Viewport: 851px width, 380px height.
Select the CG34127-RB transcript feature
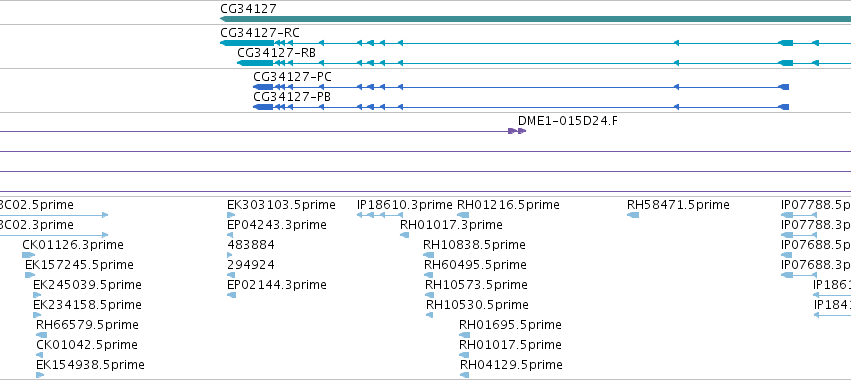tap(544, 63)
